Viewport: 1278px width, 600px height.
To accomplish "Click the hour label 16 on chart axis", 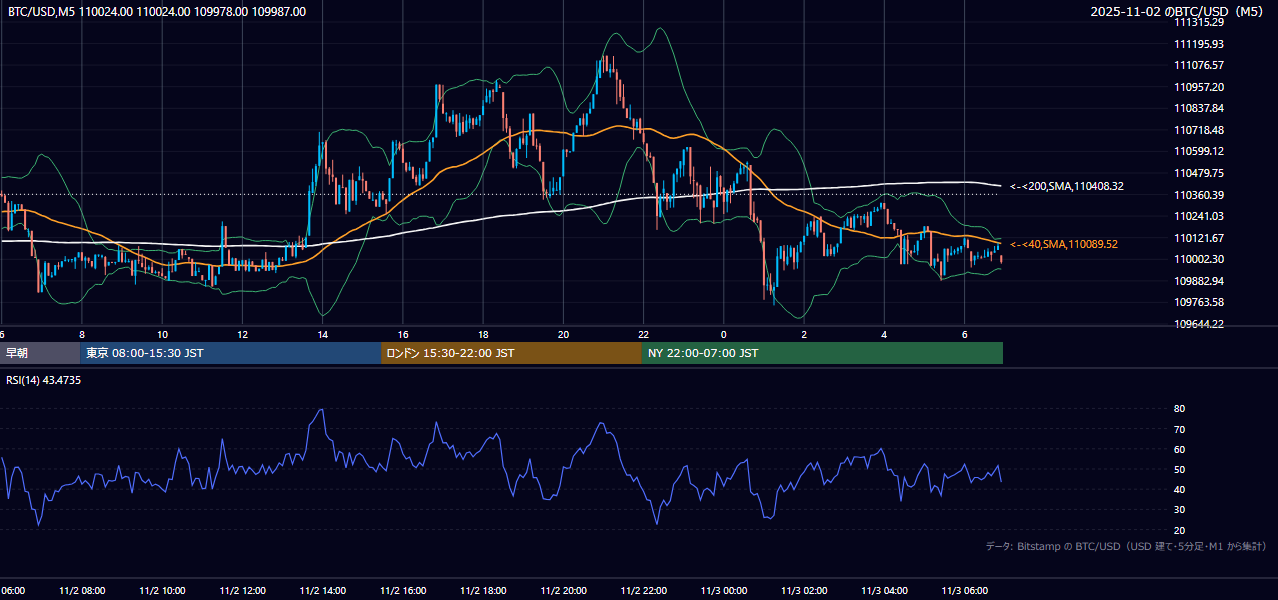I will click(403, 334).
